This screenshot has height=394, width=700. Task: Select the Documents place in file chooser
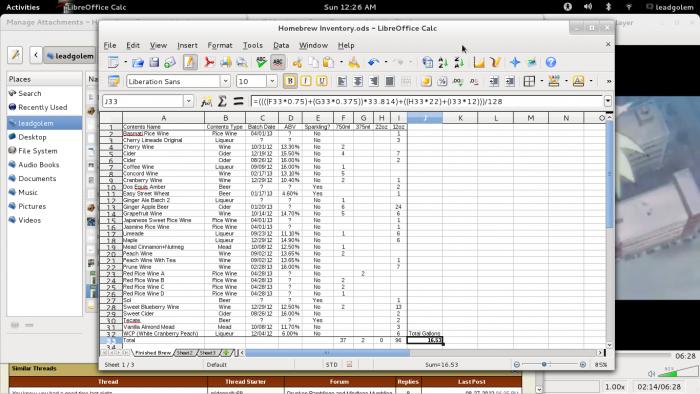[37, 178]
